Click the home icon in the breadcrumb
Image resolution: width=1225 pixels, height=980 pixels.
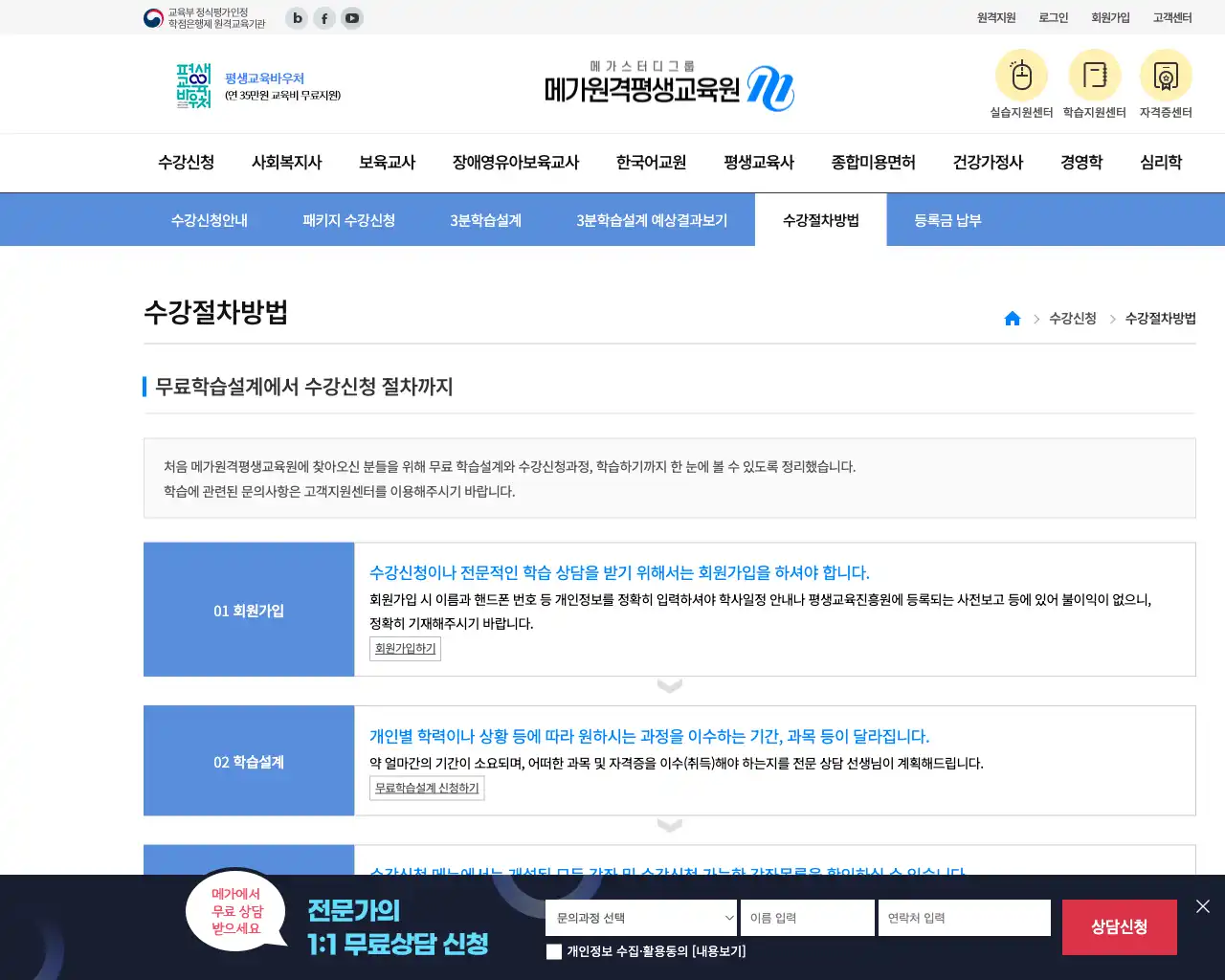click(x=1013, y=318)
